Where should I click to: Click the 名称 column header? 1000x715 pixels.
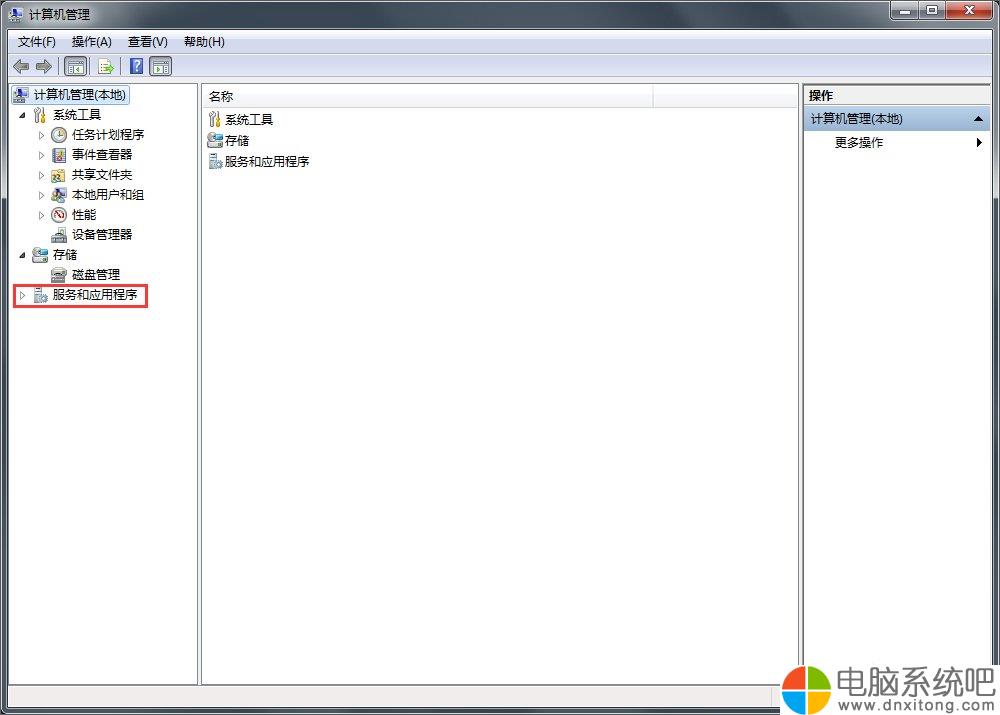428,96
